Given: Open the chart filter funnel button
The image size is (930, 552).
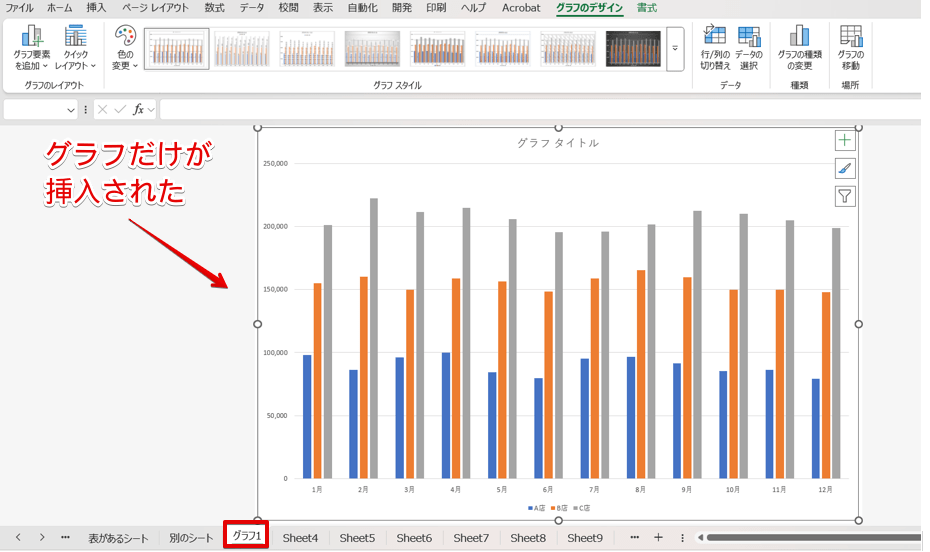Looking at the screenshot, I should tap(845, 196).
